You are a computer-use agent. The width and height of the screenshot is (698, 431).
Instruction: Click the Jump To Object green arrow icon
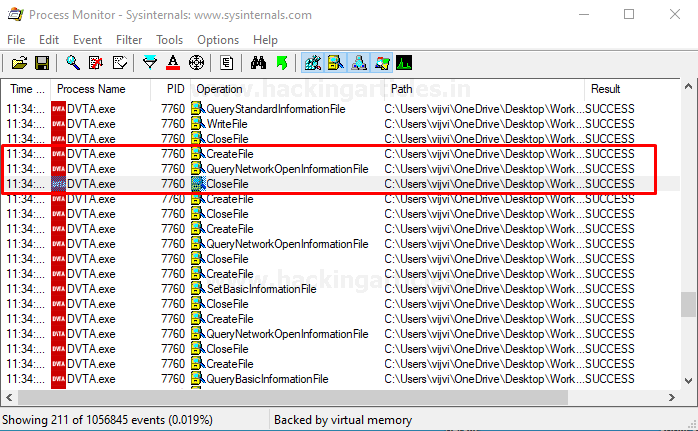coord(282,63)
